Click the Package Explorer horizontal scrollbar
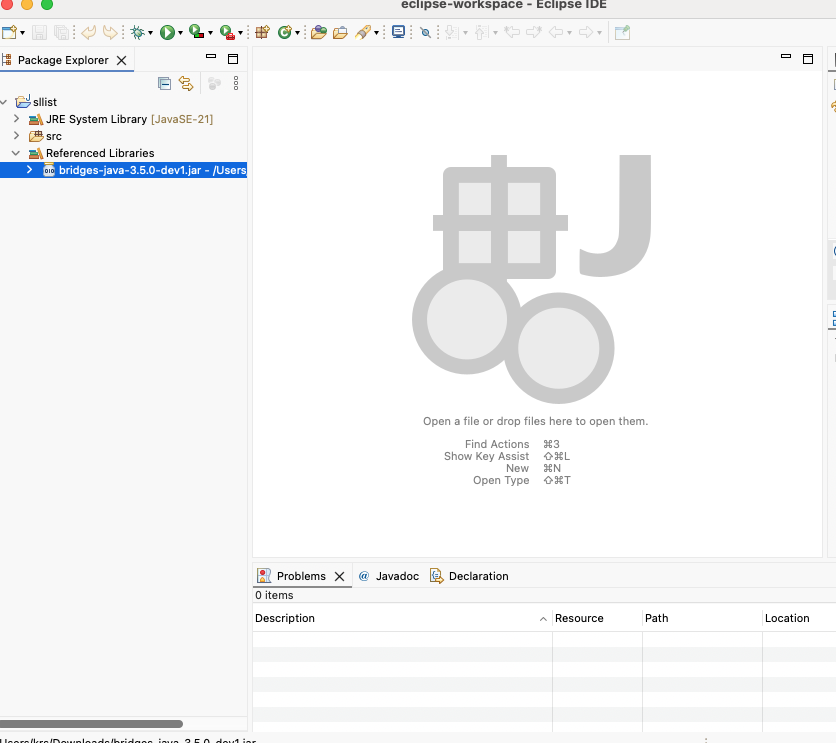 (x=91, y=724)
